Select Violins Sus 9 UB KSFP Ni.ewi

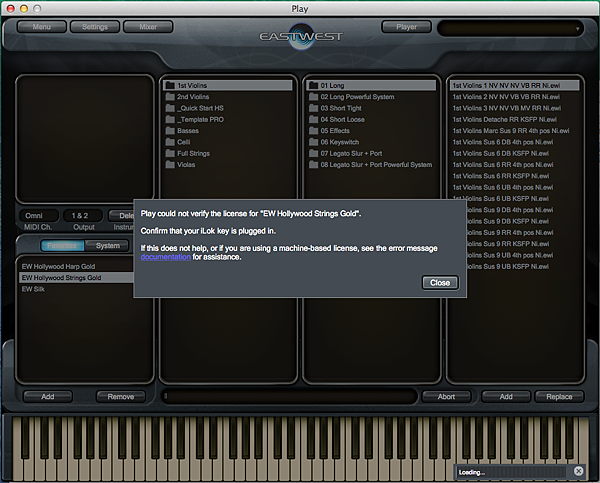(523, 266)
